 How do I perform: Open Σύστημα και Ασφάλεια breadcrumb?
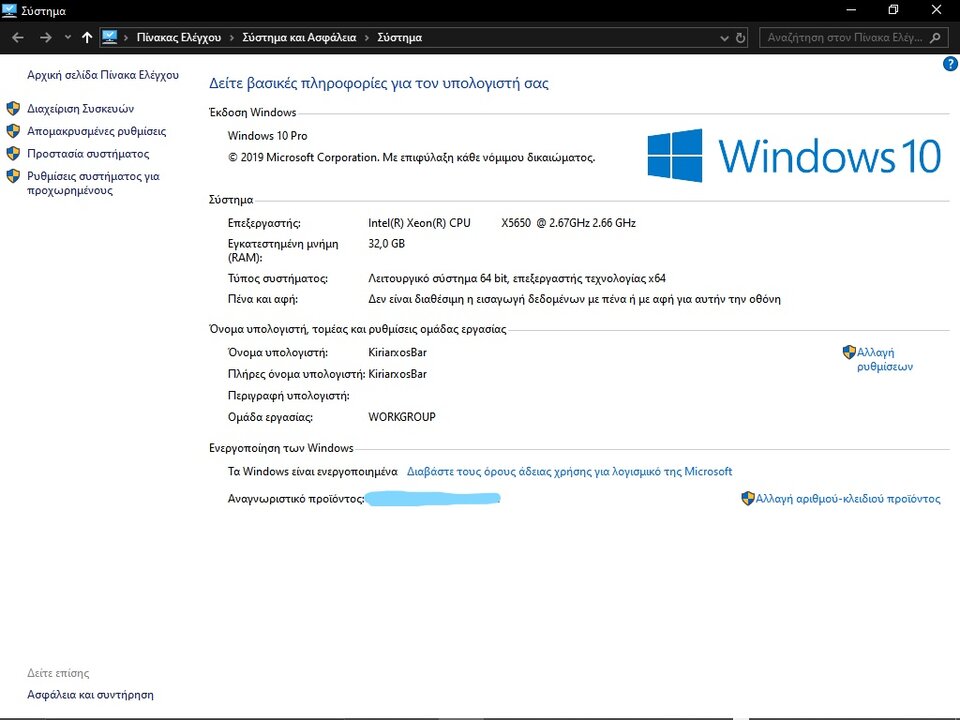tap(299, 38)
